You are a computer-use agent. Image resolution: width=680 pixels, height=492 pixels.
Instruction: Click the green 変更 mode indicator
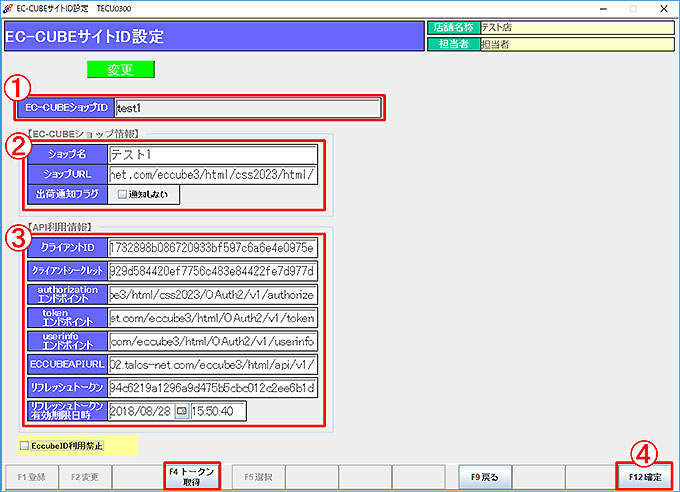click(121, 69)
